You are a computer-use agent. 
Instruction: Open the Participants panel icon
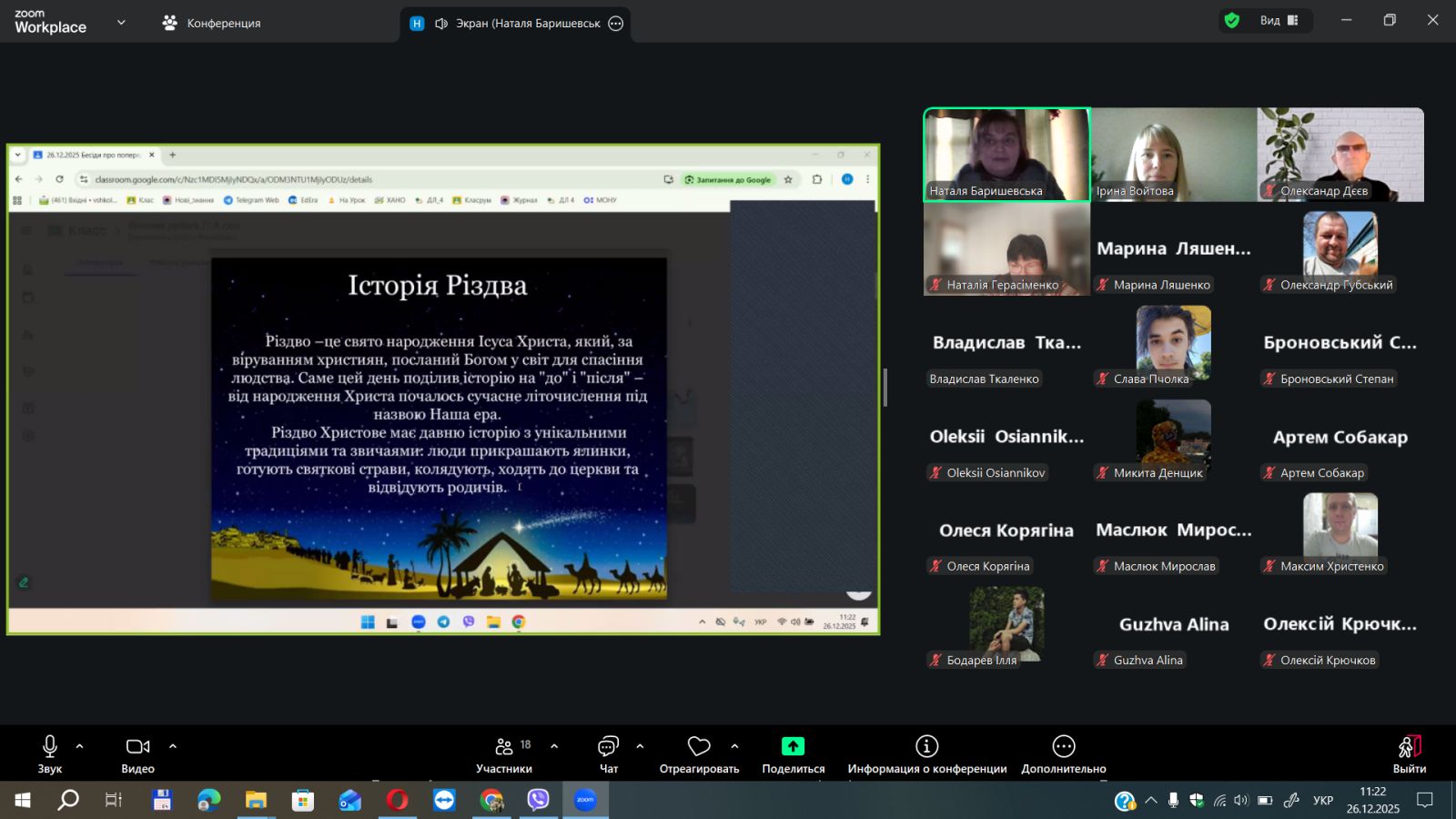503,747
